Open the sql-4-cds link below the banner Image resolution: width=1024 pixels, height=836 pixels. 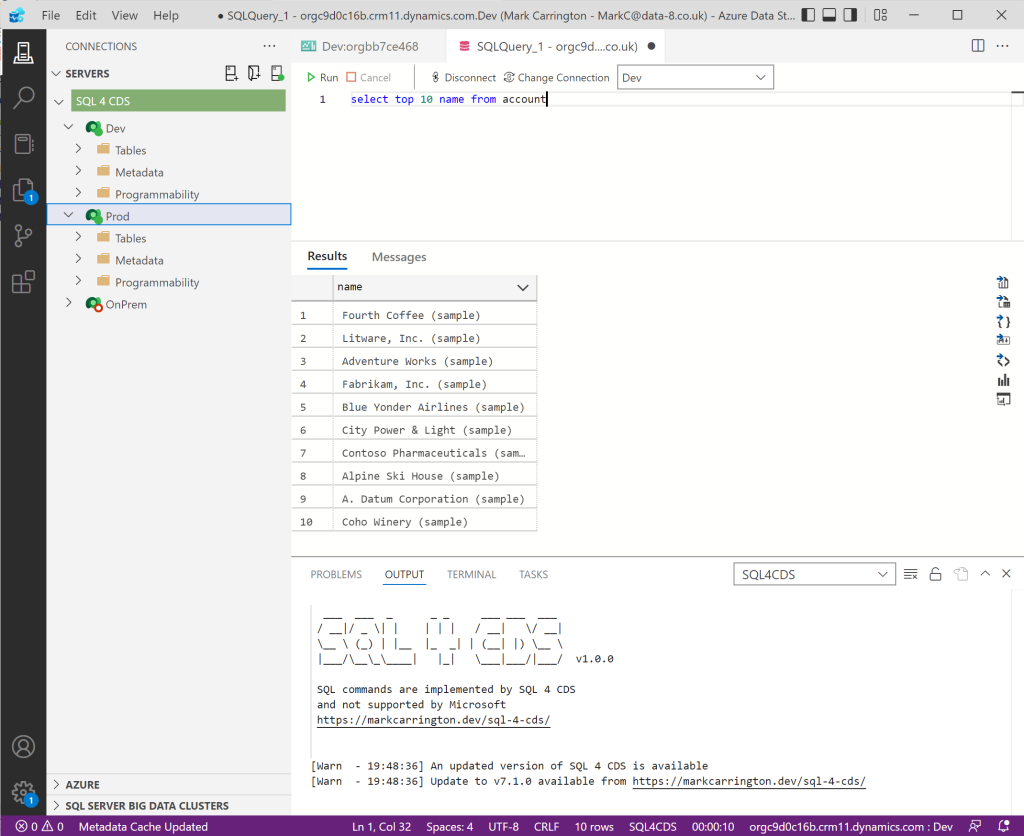[434, 720]
